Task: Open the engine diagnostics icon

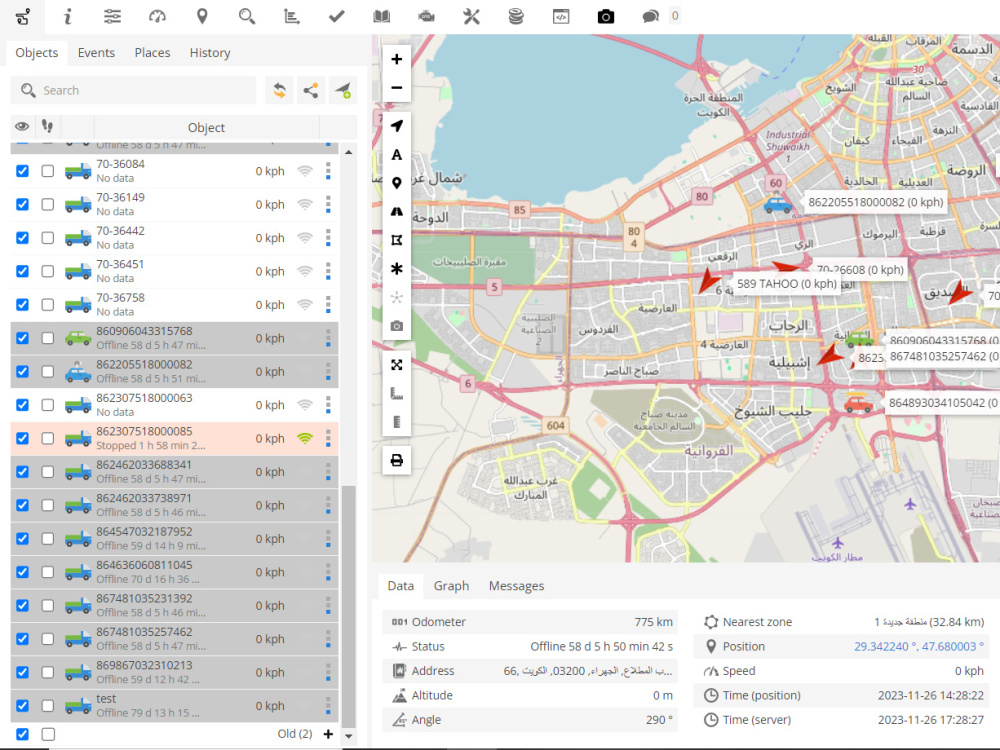Action: click(x=426, y=17)
